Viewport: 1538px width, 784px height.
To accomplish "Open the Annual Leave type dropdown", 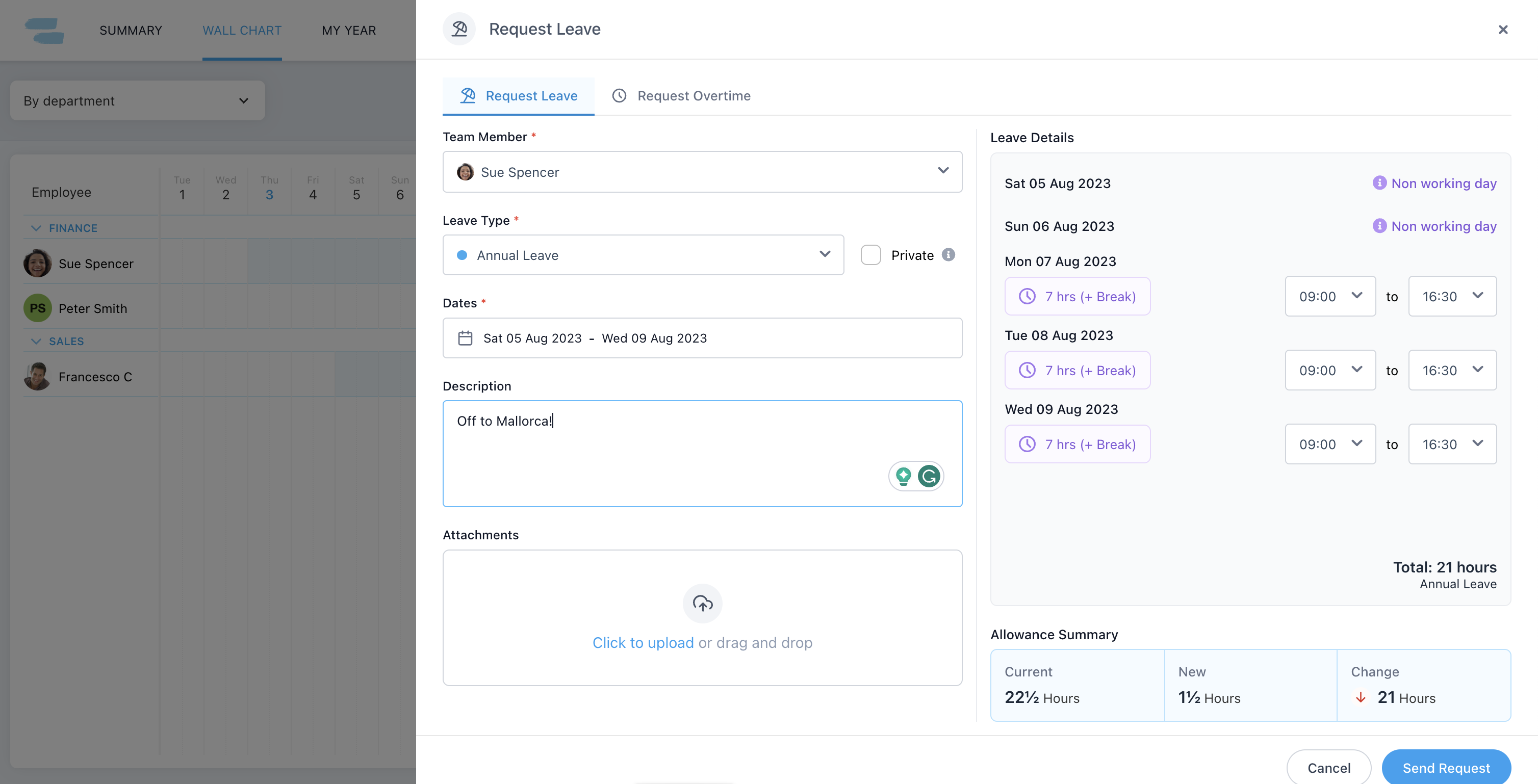I will [x=643, y=255].
